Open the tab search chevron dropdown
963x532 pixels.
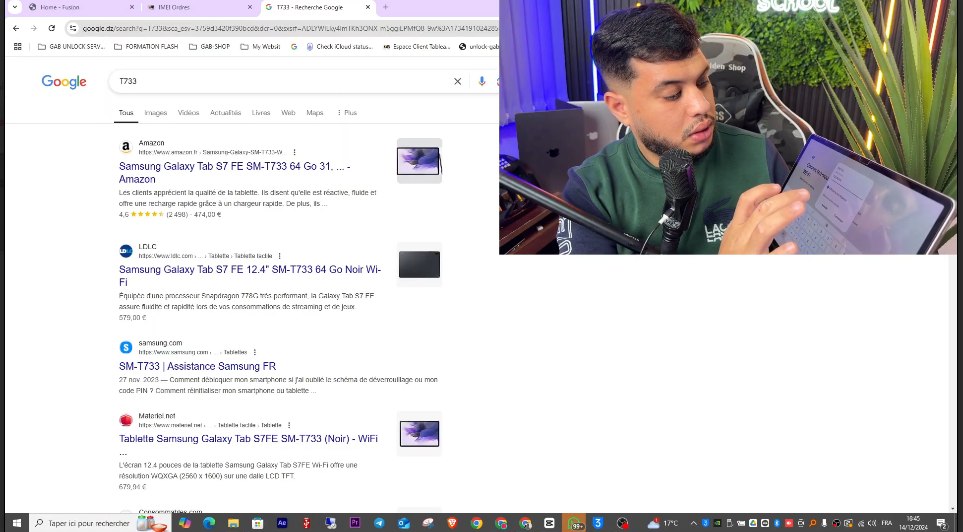15,7
